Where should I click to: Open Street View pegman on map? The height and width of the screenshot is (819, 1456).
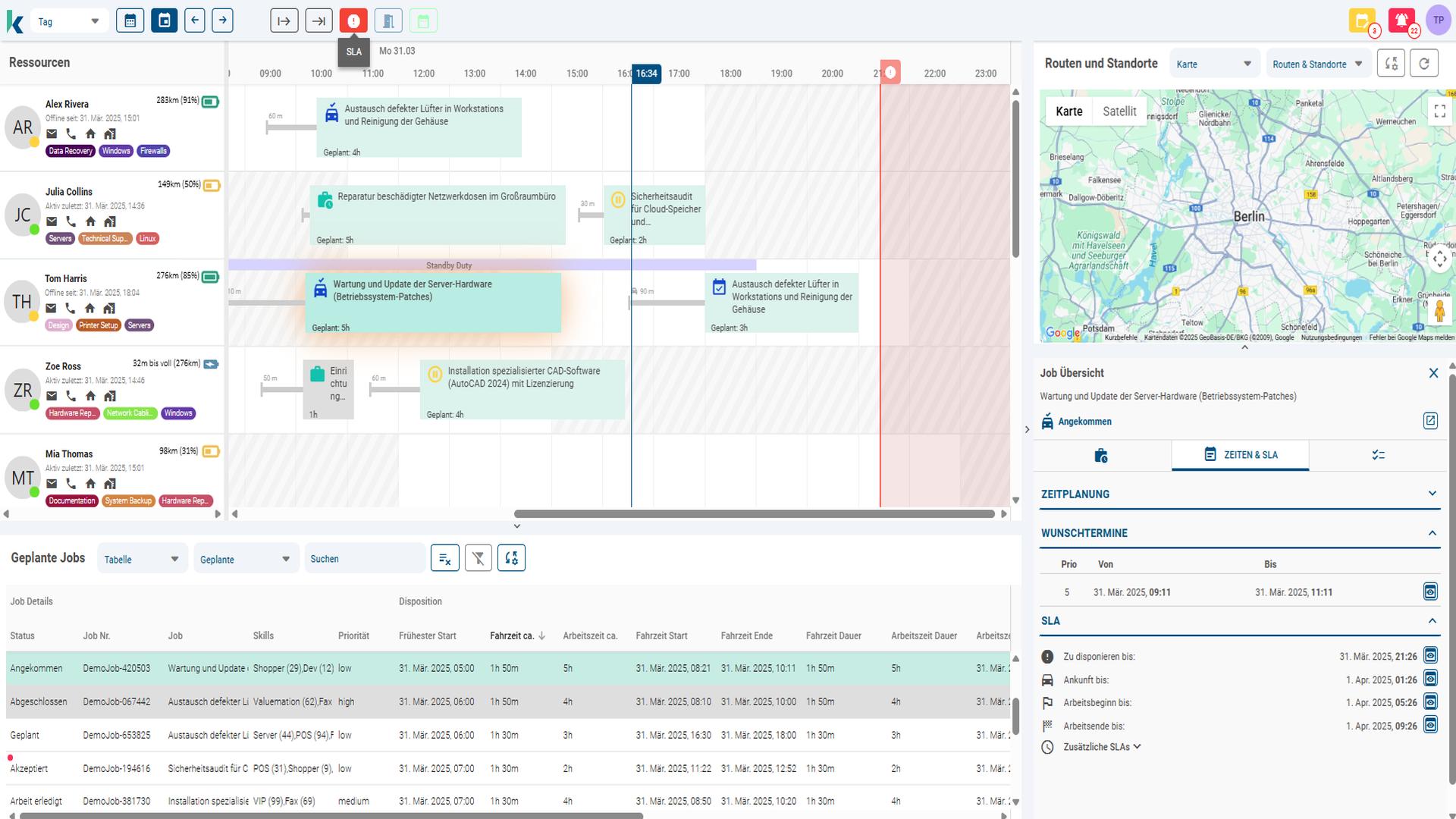(x=1439, y=310)
